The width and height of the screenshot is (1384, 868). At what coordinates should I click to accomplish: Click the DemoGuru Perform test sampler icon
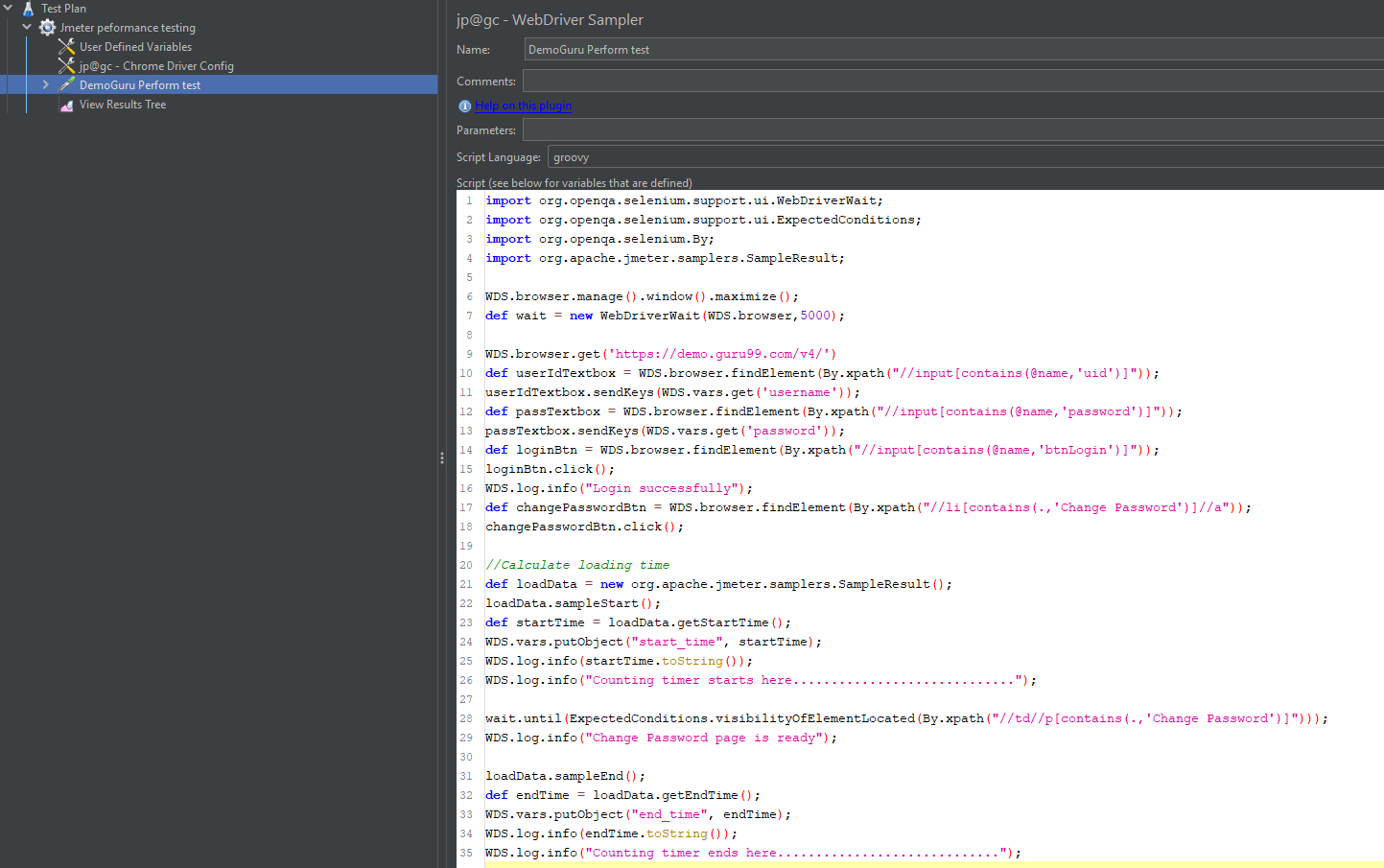tap(66, 85)
